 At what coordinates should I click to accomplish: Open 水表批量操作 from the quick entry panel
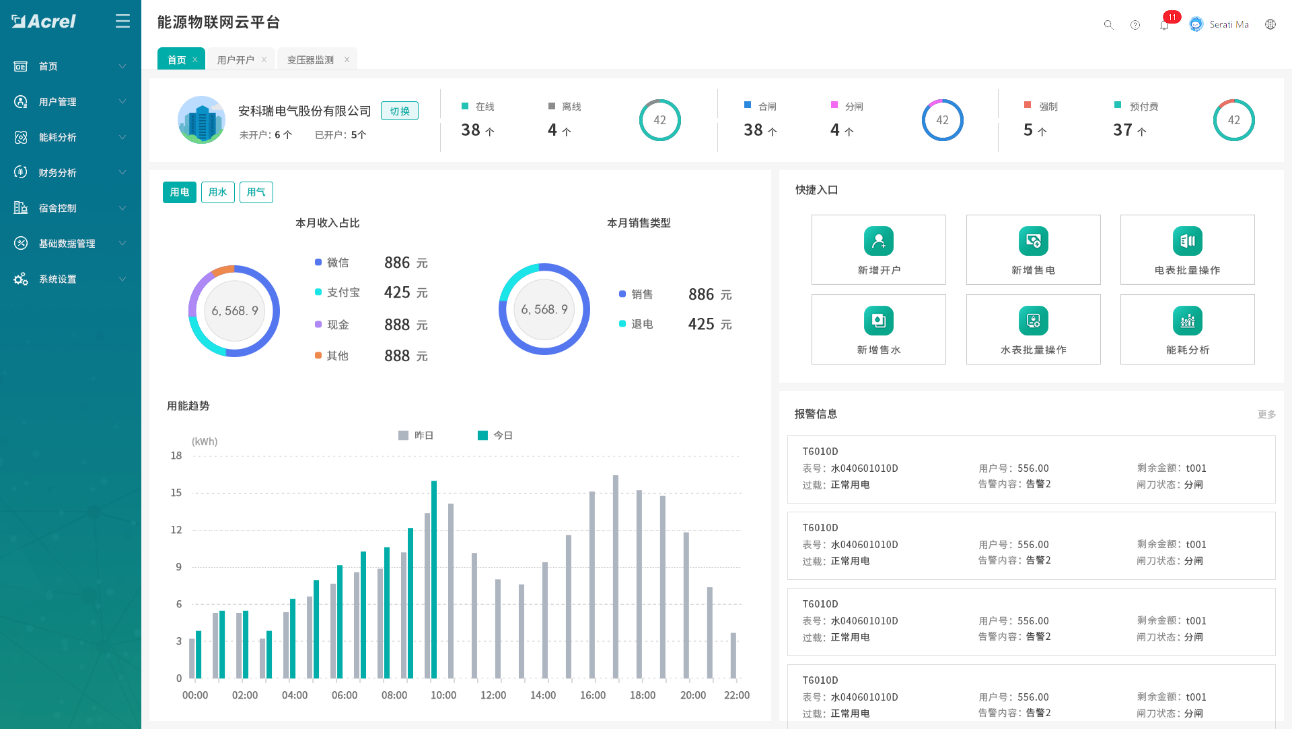pyautogui.click(x=1032, y=320)
